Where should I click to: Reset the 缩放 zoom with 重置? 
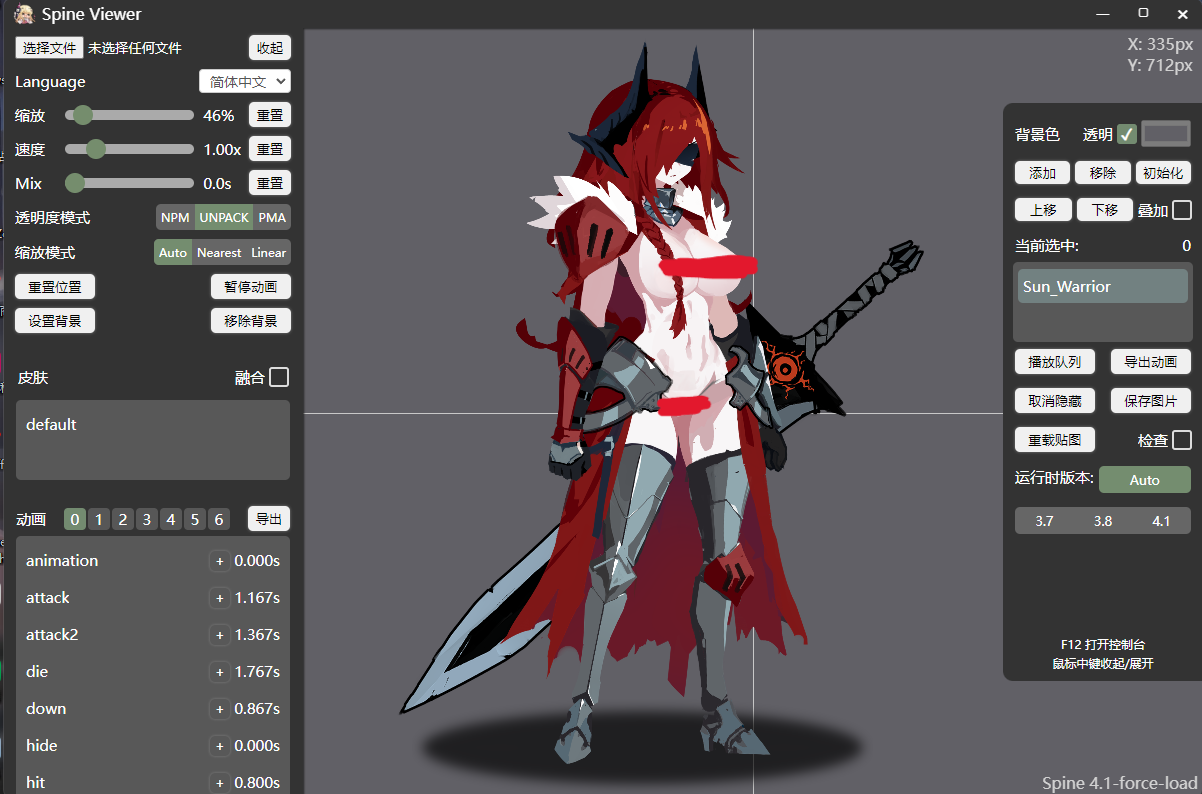tap(269, 115)
